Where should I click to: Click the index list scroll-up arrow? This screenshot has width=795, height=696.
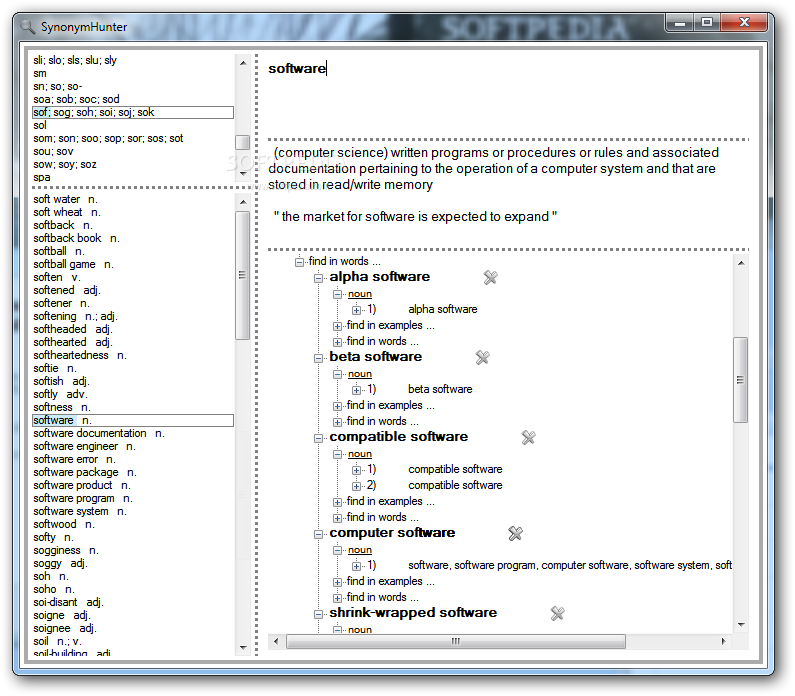click(x=243, y=63)
